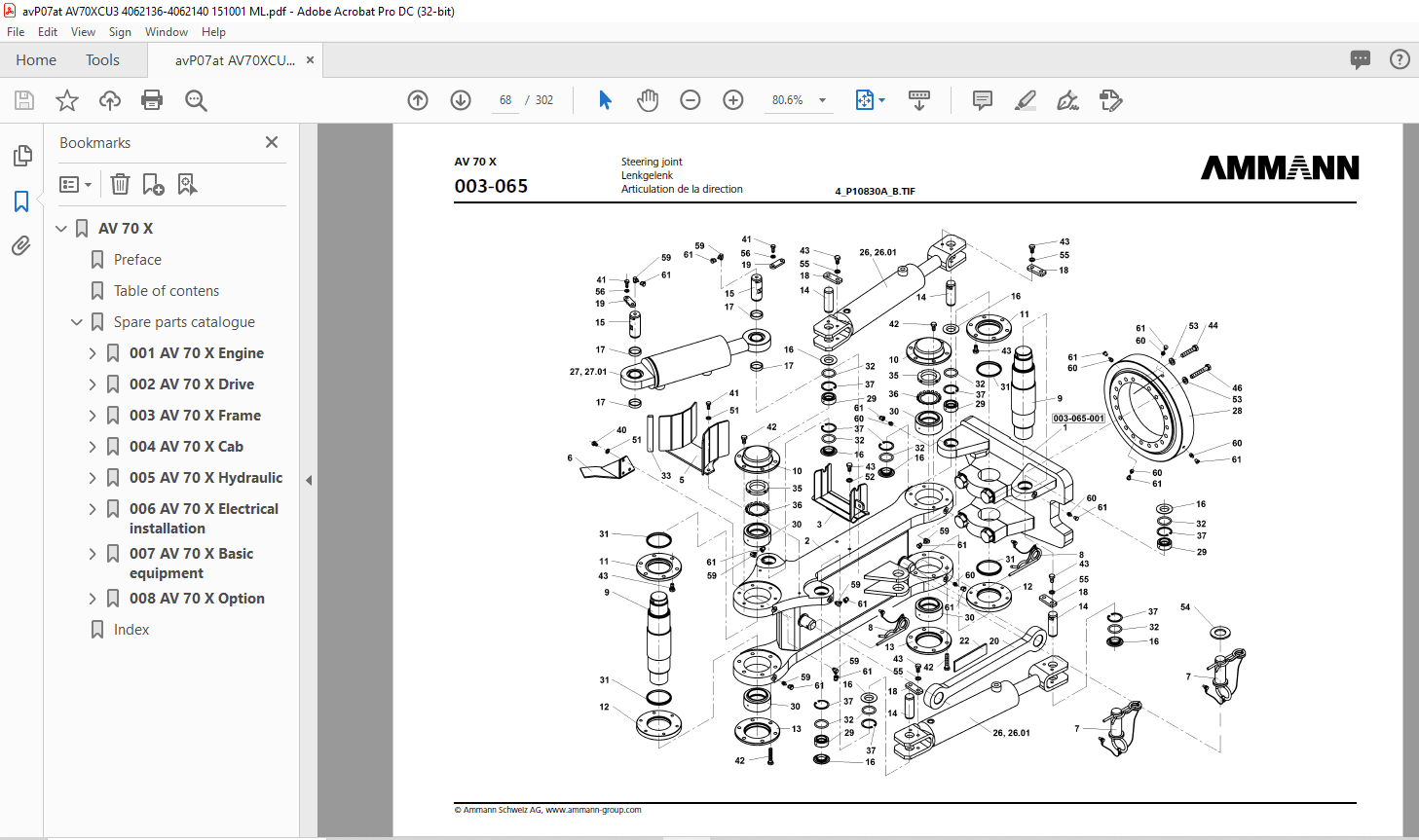Expand 008 AV 70 X Option

coord(93,599)
